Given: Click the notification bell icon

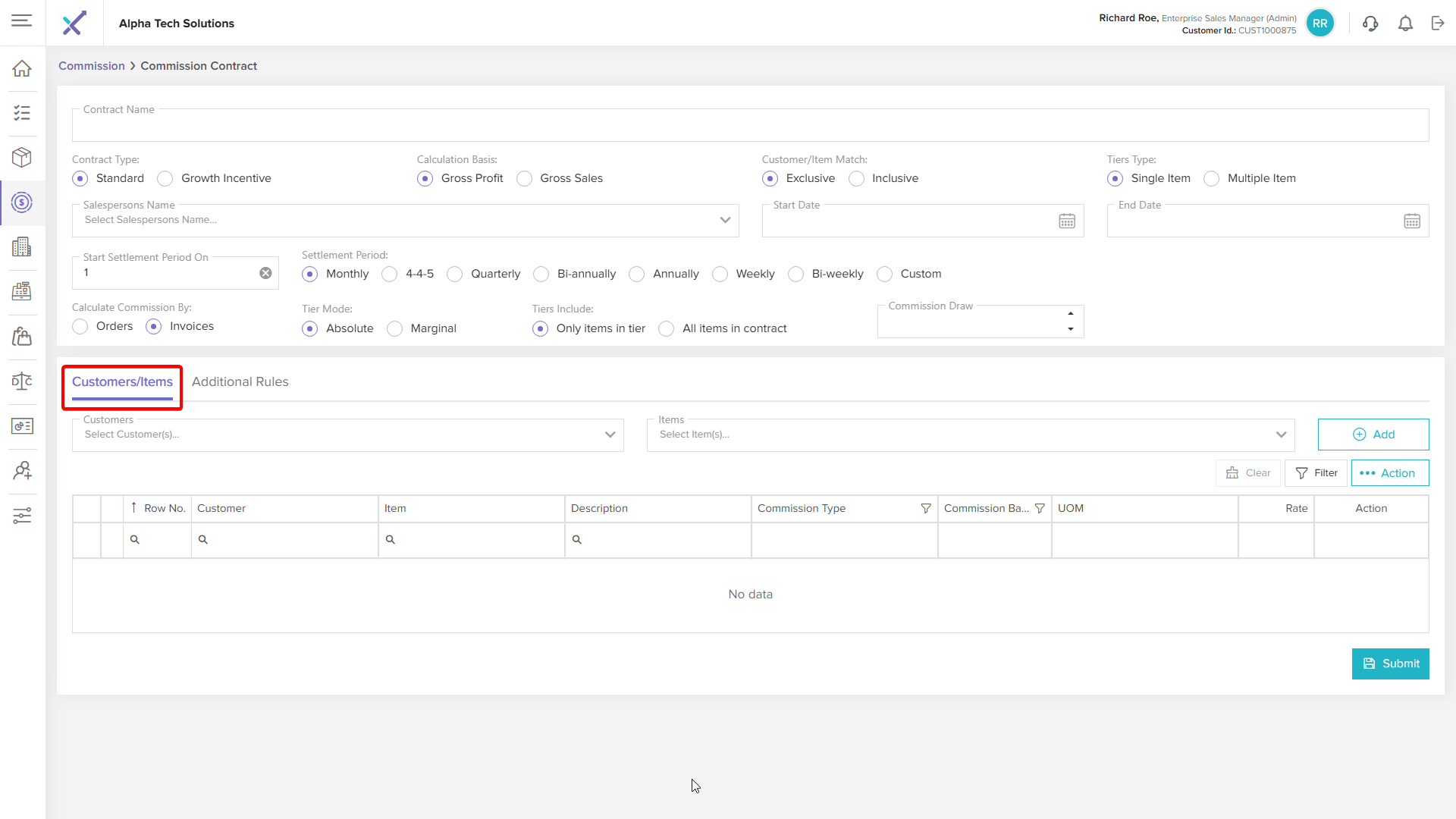Looking at the screenshot, I should coord(1405,24).
